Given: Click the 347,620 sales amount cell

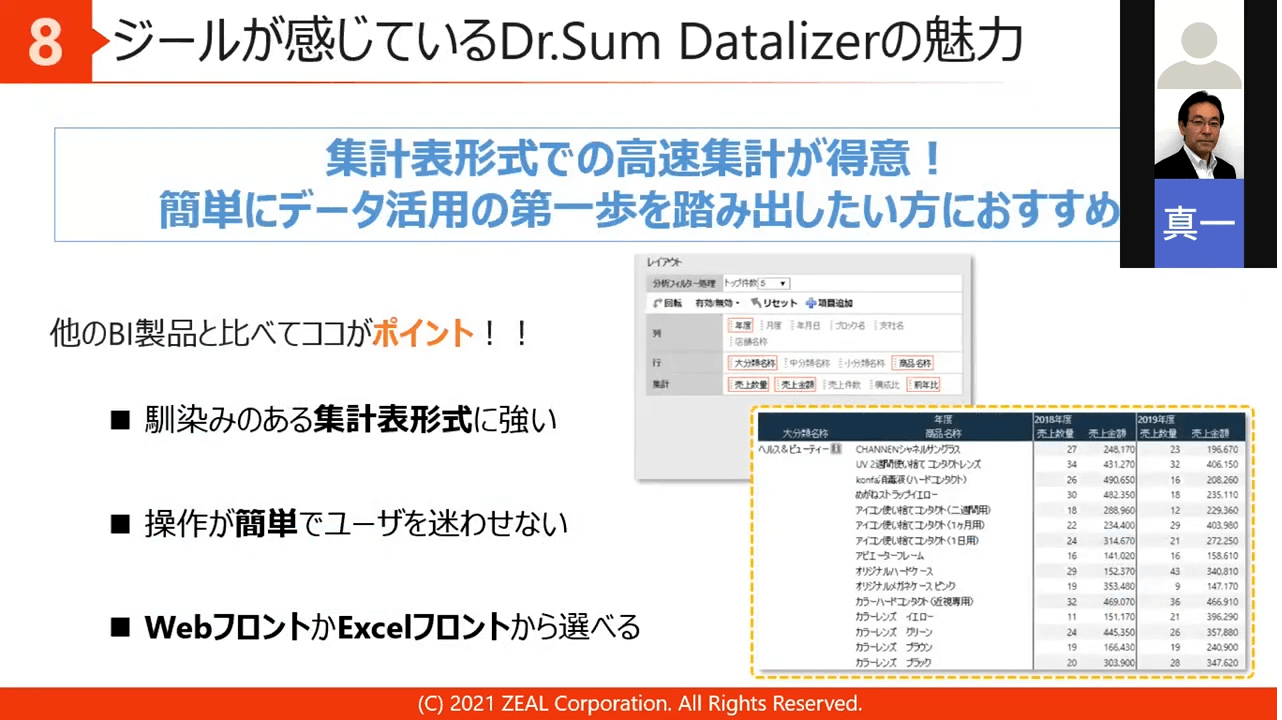Looking at the screenshot, I should [x=1221, y=662].
